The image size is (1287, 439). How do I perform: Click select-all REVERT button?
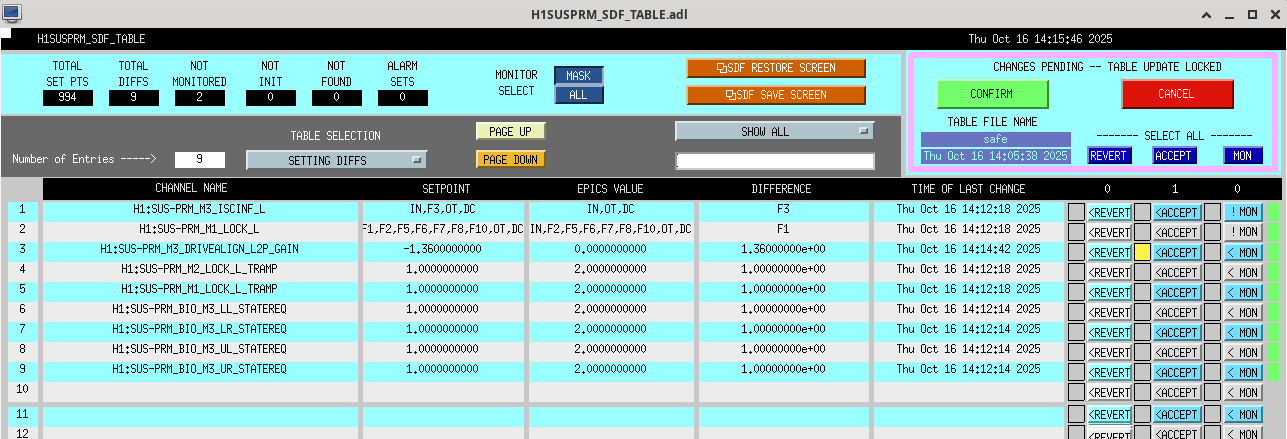[x=1108, y=155]
